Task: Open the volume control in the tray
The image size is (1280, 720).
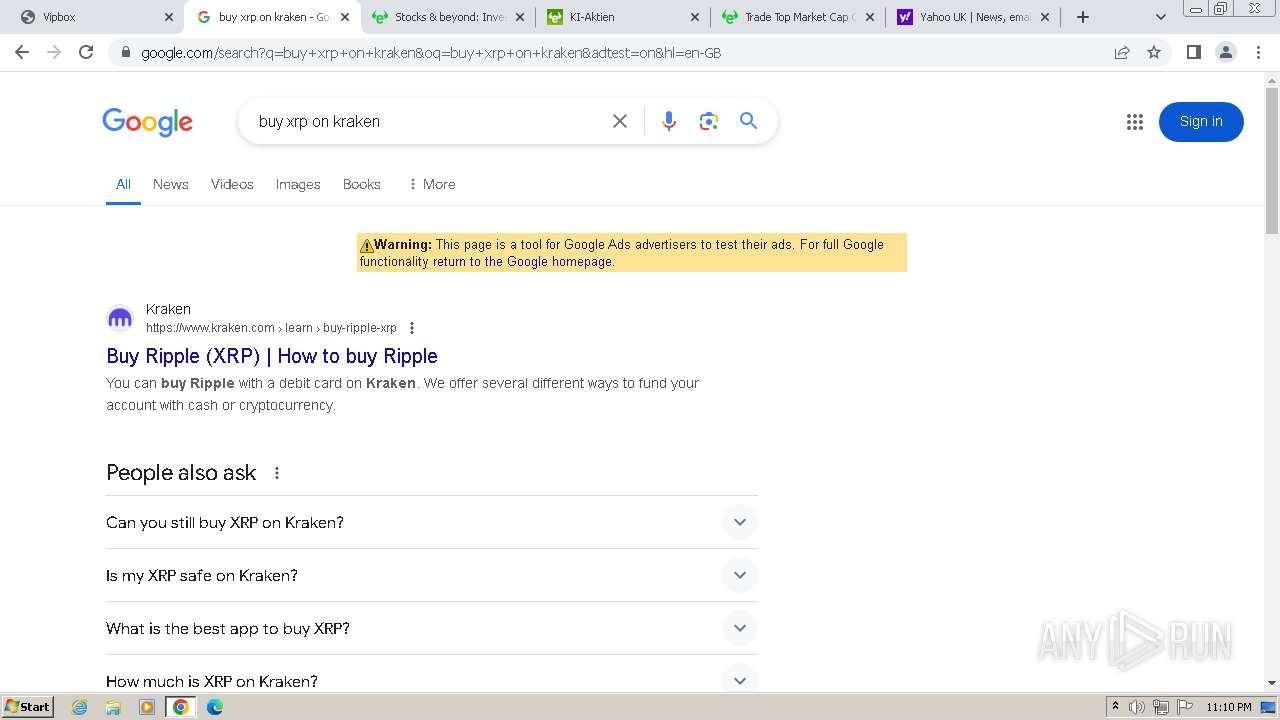Action: point(1137,707)
